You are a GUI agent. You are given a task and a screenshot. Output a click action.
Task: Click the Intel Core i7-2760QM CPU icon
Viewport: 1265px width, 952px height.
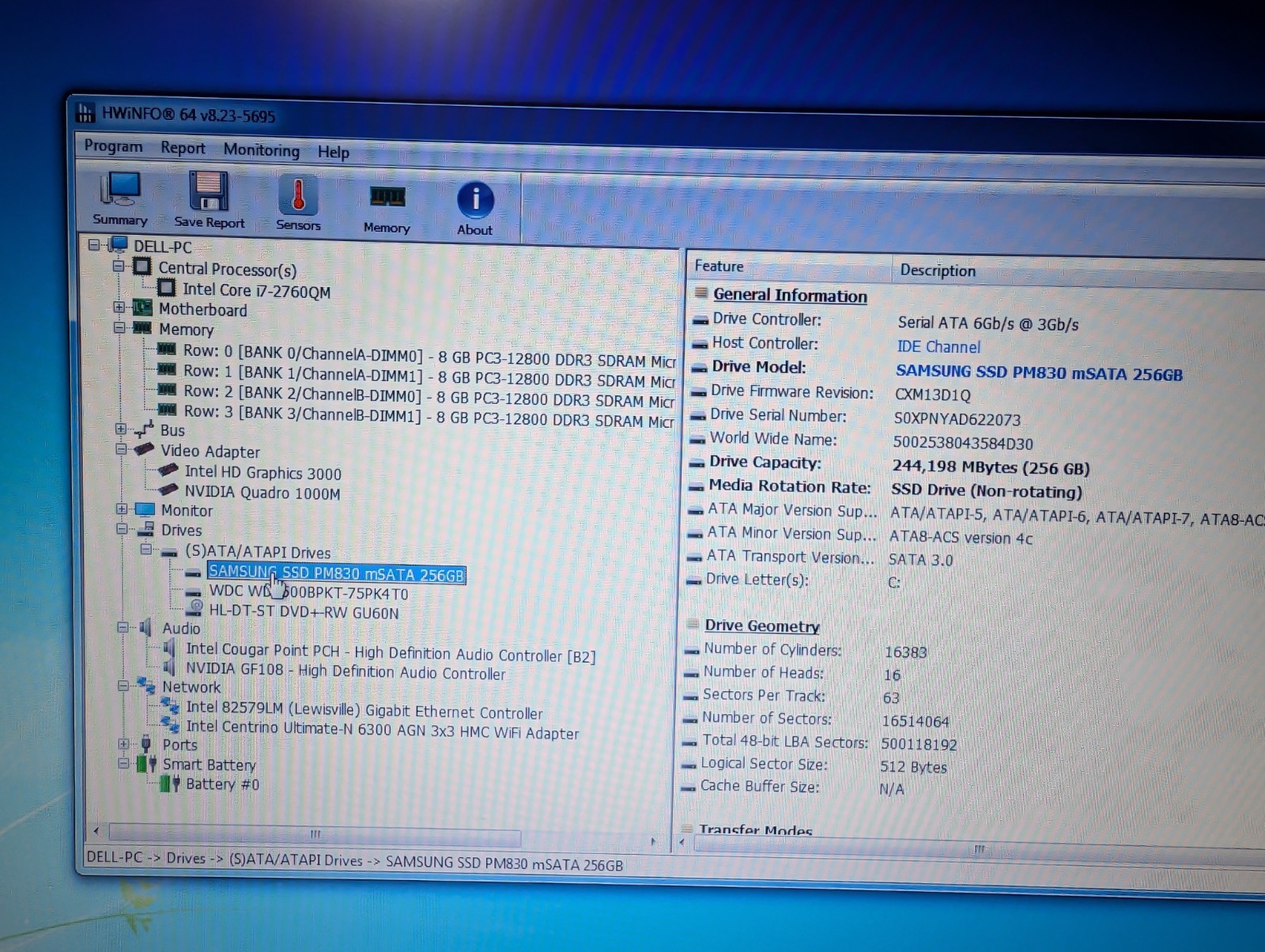click(x=167, y=288)
